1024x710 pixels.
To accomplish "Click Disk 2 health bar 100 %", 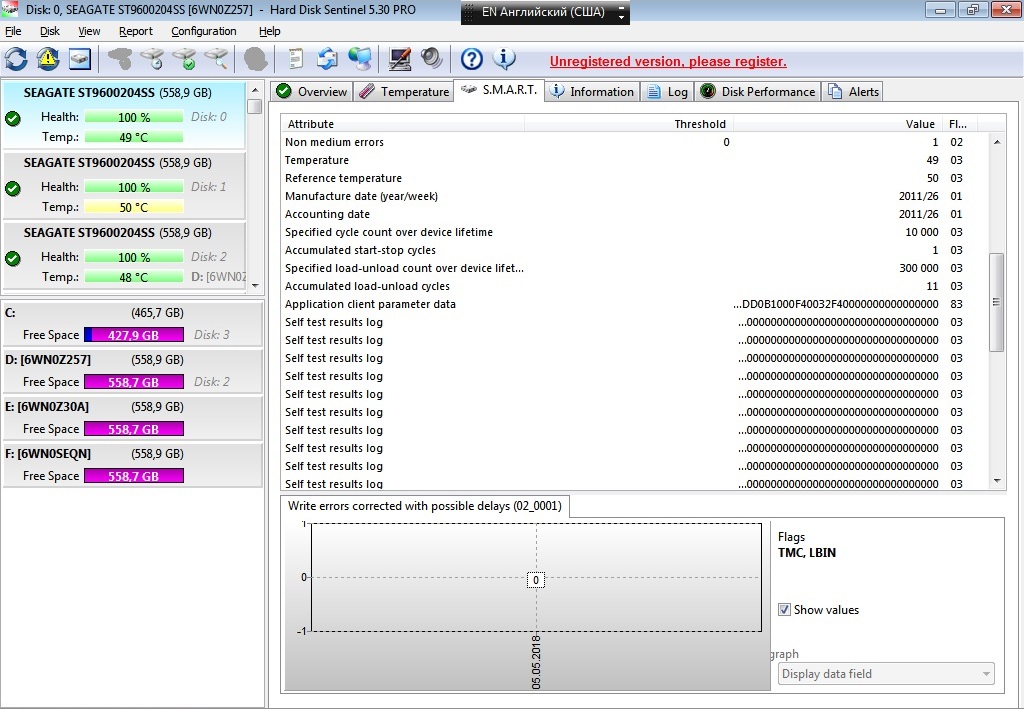I will point(134,257).
